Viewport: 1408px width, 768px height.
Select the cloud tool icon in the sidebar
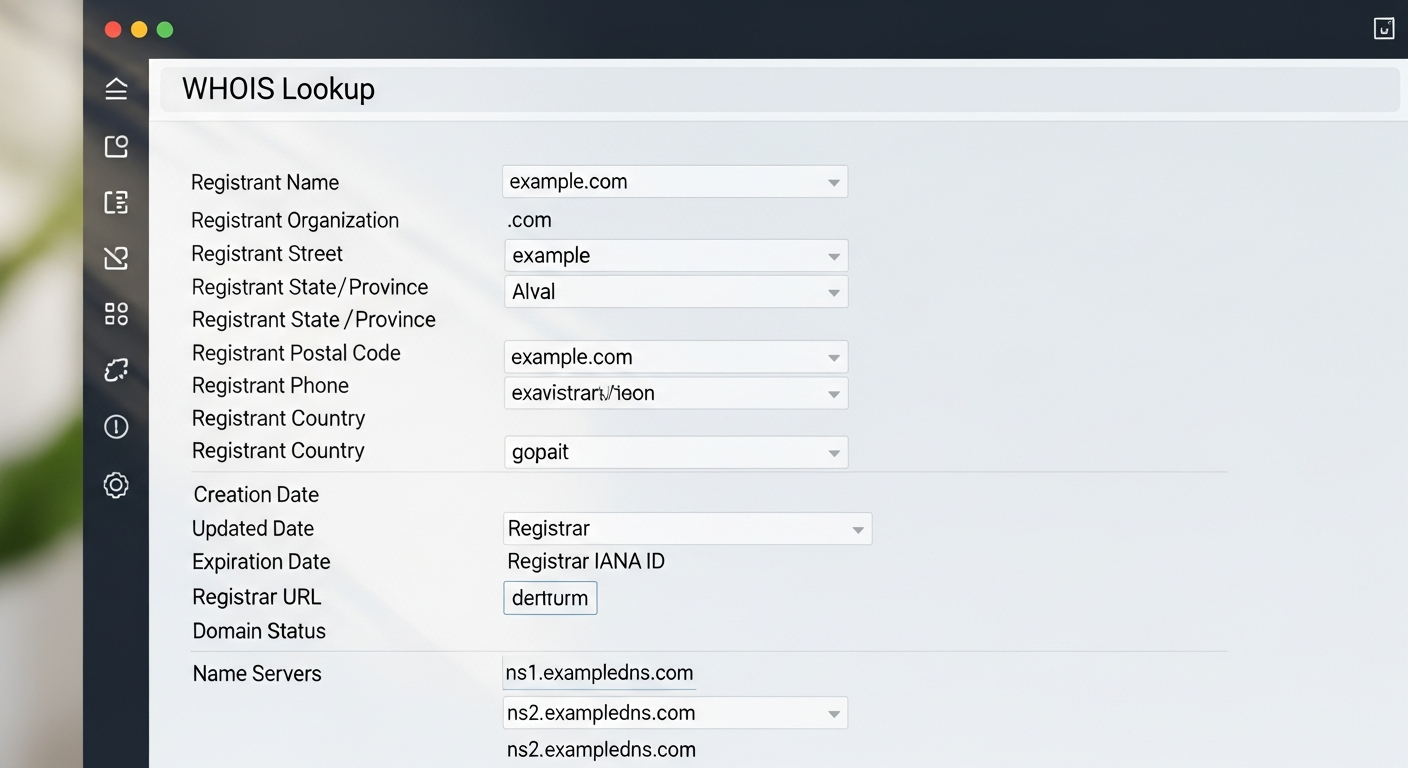[116, 370]
